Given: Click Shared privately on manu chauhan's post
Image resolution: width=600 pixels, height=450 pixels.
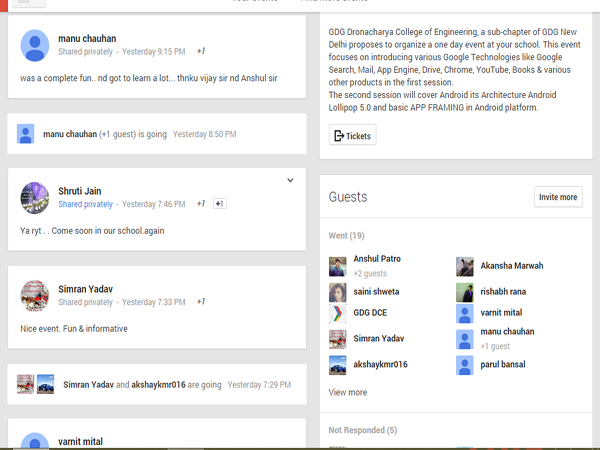Looking at the screenshot, I should [85, 52].
